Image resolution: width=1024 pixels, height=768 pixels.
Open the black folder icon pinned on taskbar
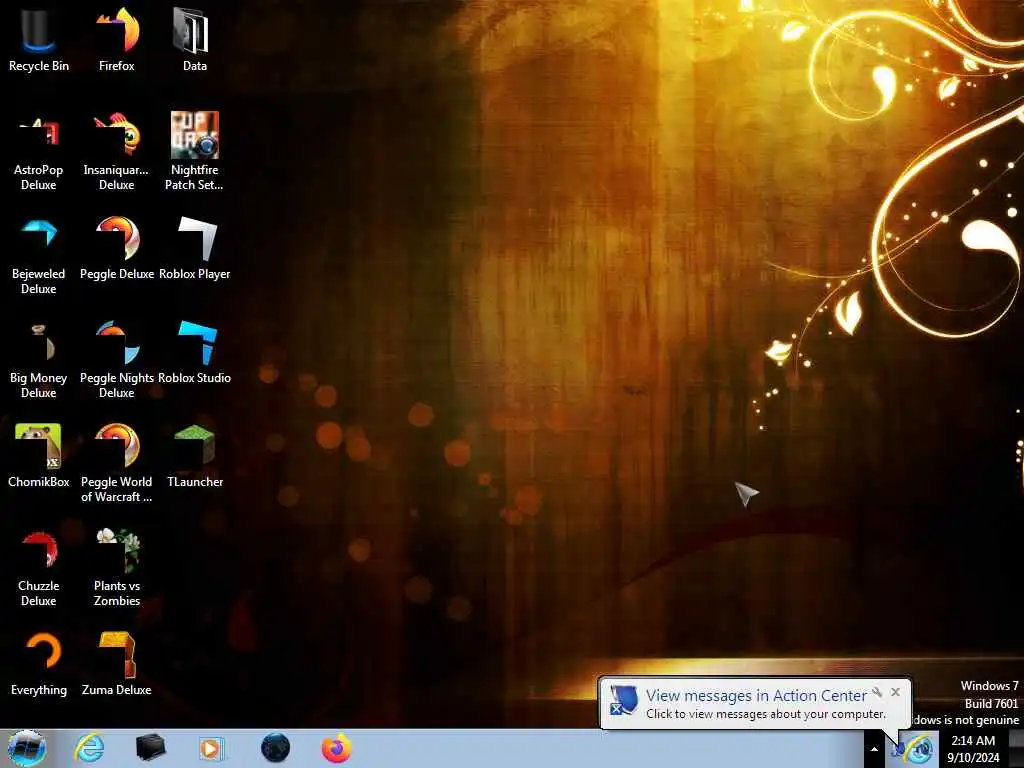click(150, 748)
